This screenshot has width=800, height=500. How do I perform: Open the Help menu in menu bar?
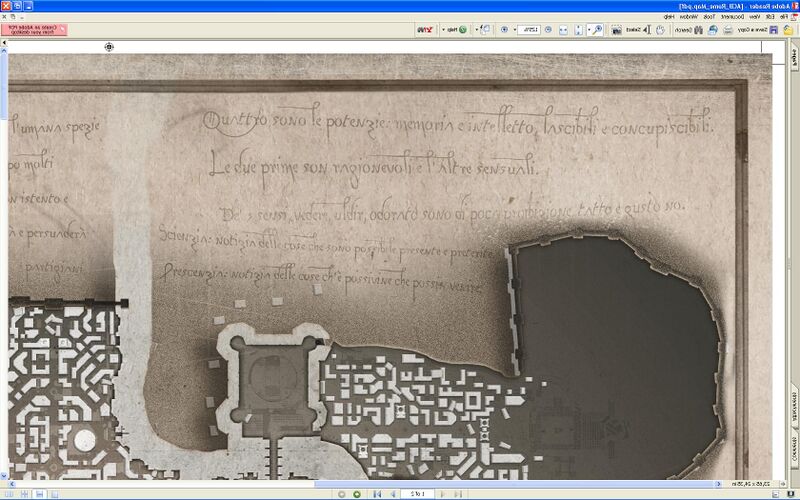tap(668, 17)
